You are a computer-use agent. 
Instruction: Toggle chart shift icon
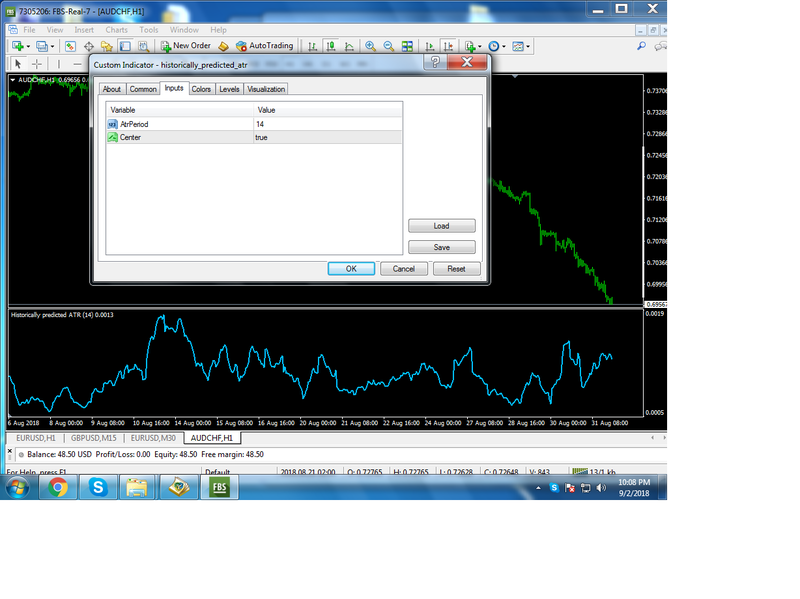click(x=448, y=46)
